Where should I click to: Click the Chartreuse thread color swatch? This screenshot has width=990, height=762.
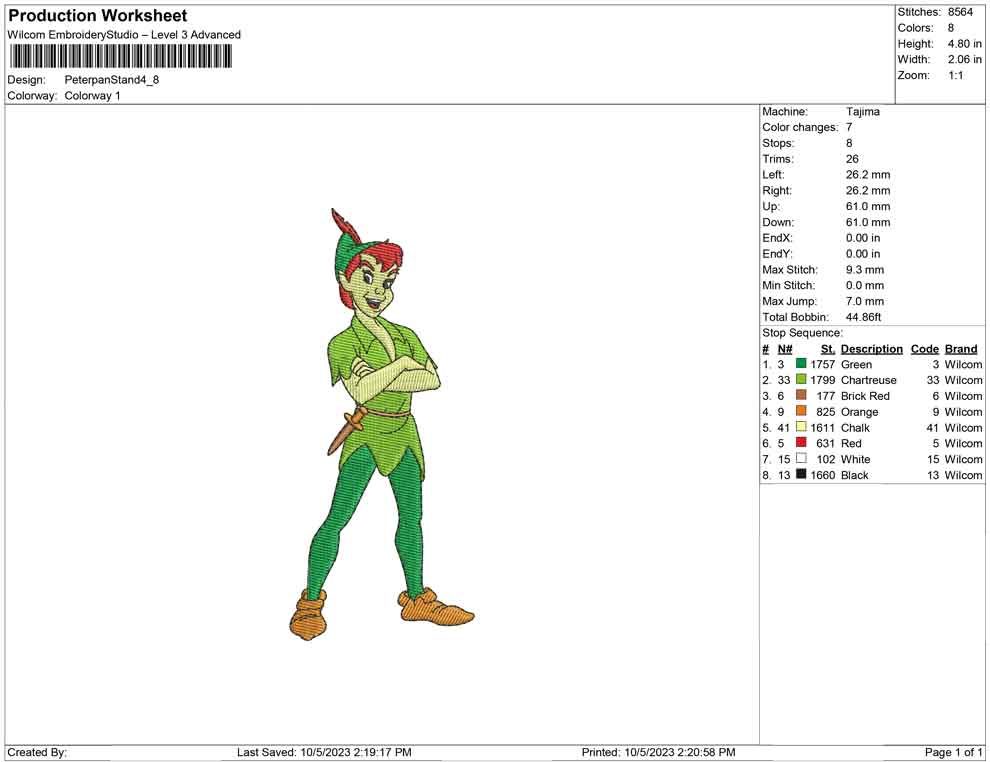[x=801, y=379]
